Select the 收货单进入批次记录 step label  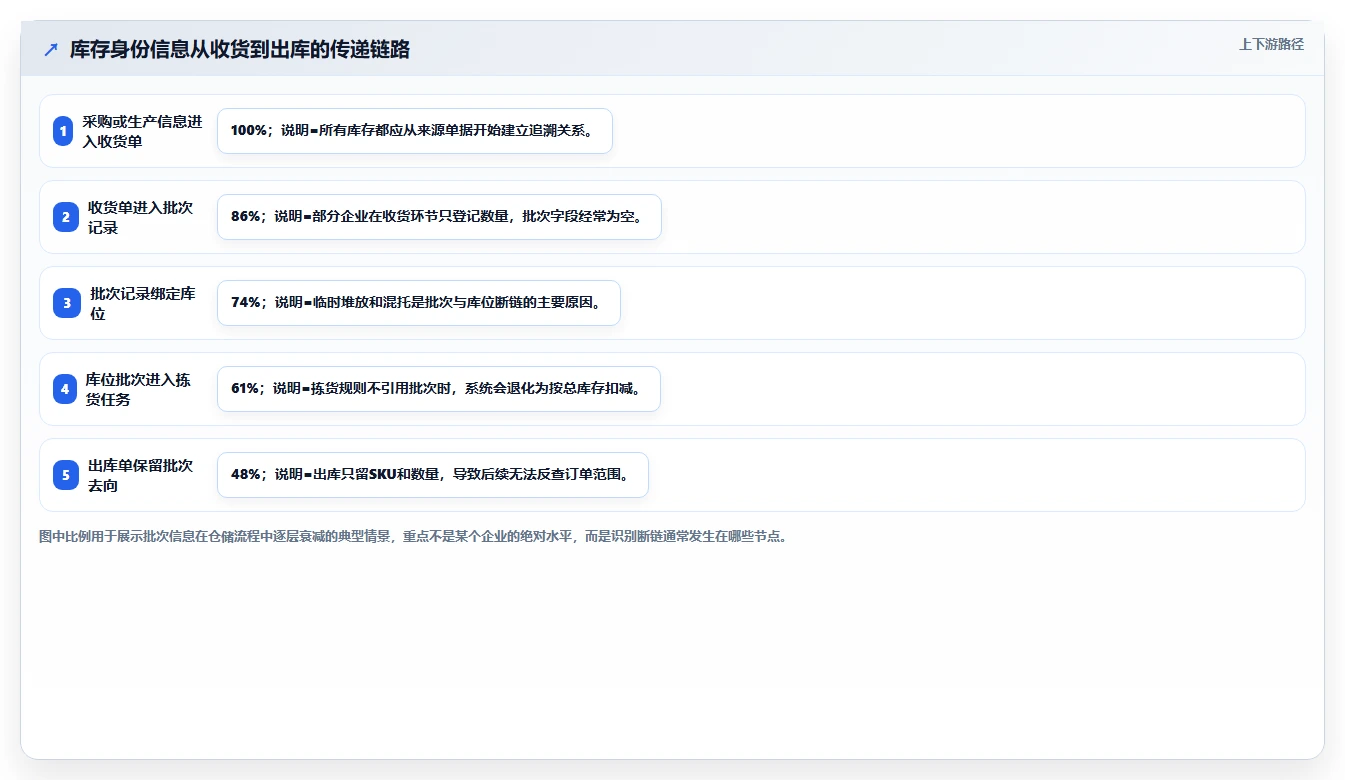pos(140,217)
